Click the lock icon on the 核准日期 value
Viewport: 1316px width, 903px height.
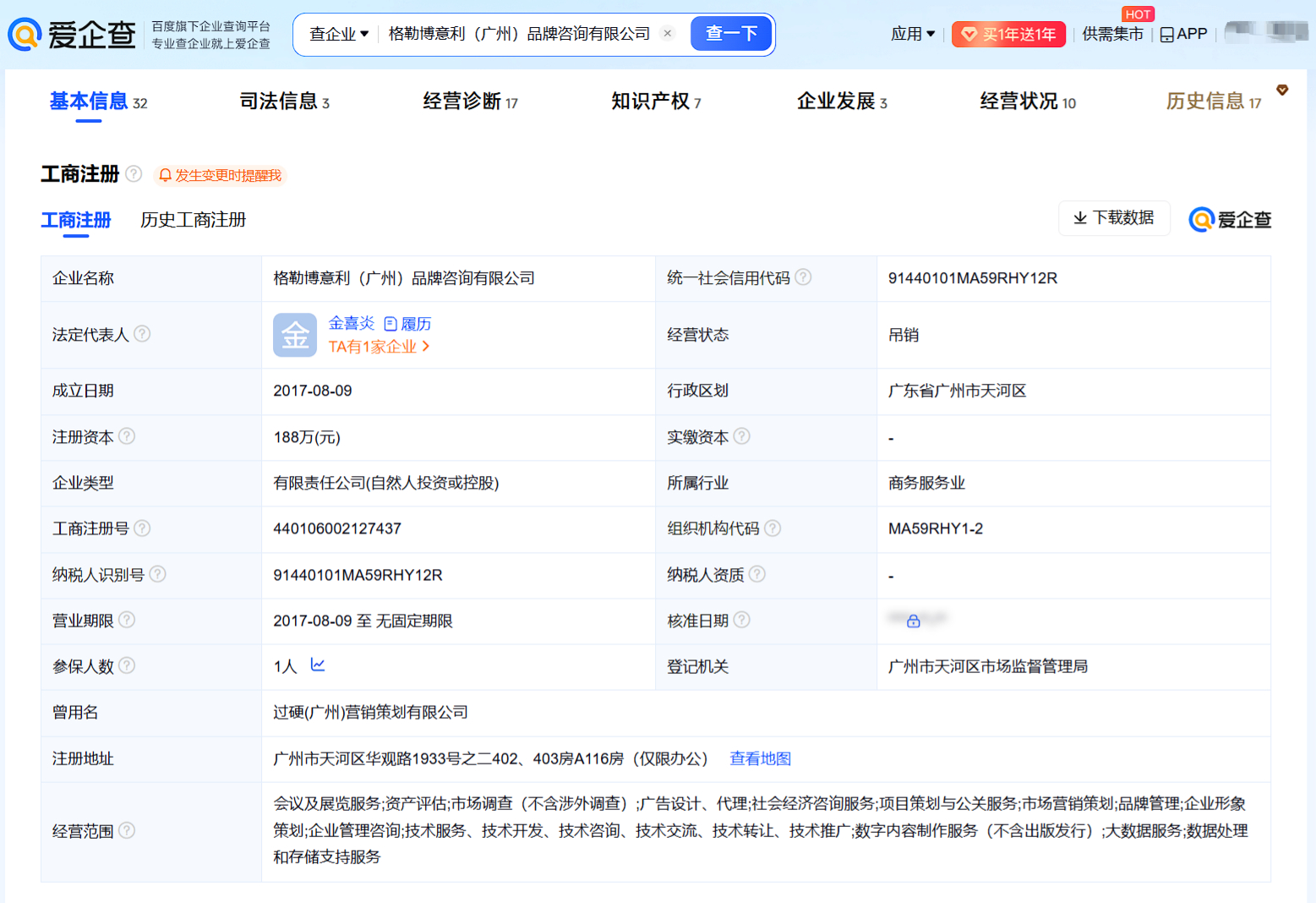914,621
